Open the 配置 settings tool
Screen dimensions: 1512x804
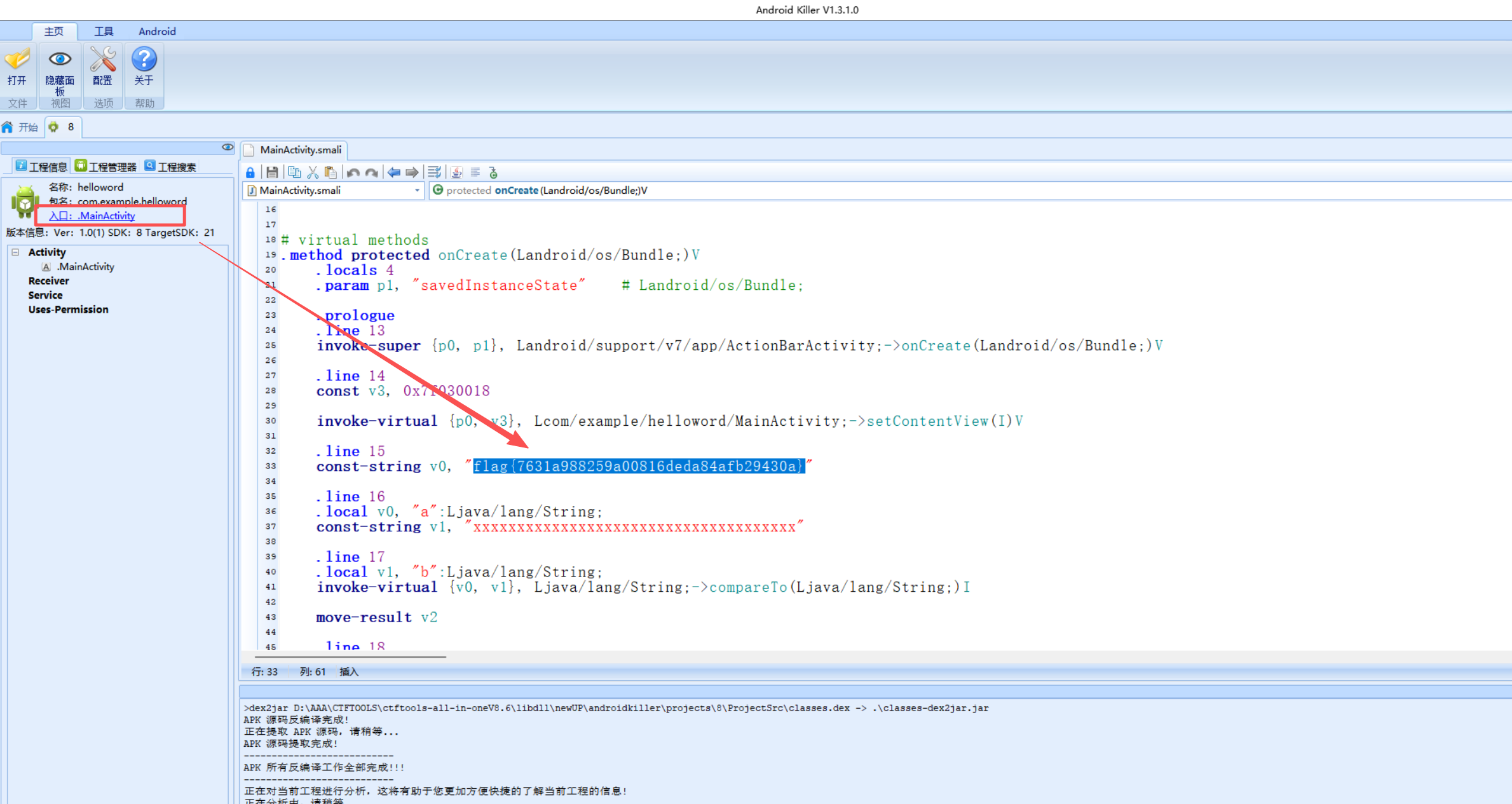coord(102,67)
